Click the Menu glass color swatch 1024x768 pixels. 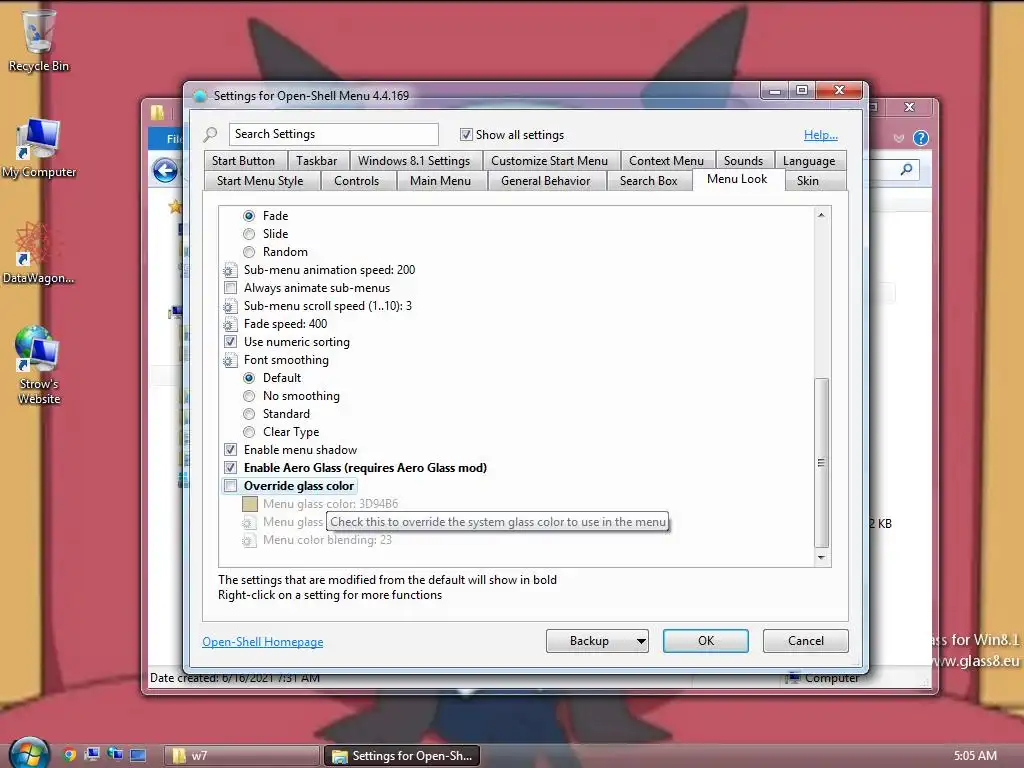pos(249,504)
